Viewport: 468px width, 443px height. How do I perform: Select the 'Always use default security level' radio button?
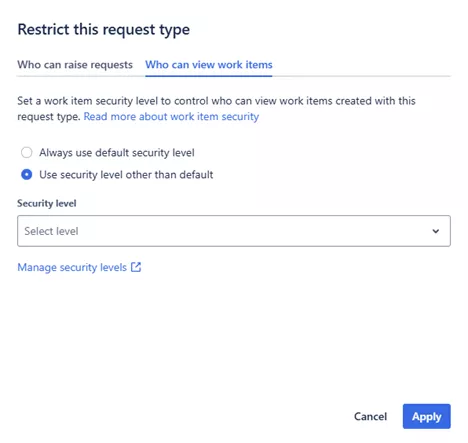(x=27, y=152)
